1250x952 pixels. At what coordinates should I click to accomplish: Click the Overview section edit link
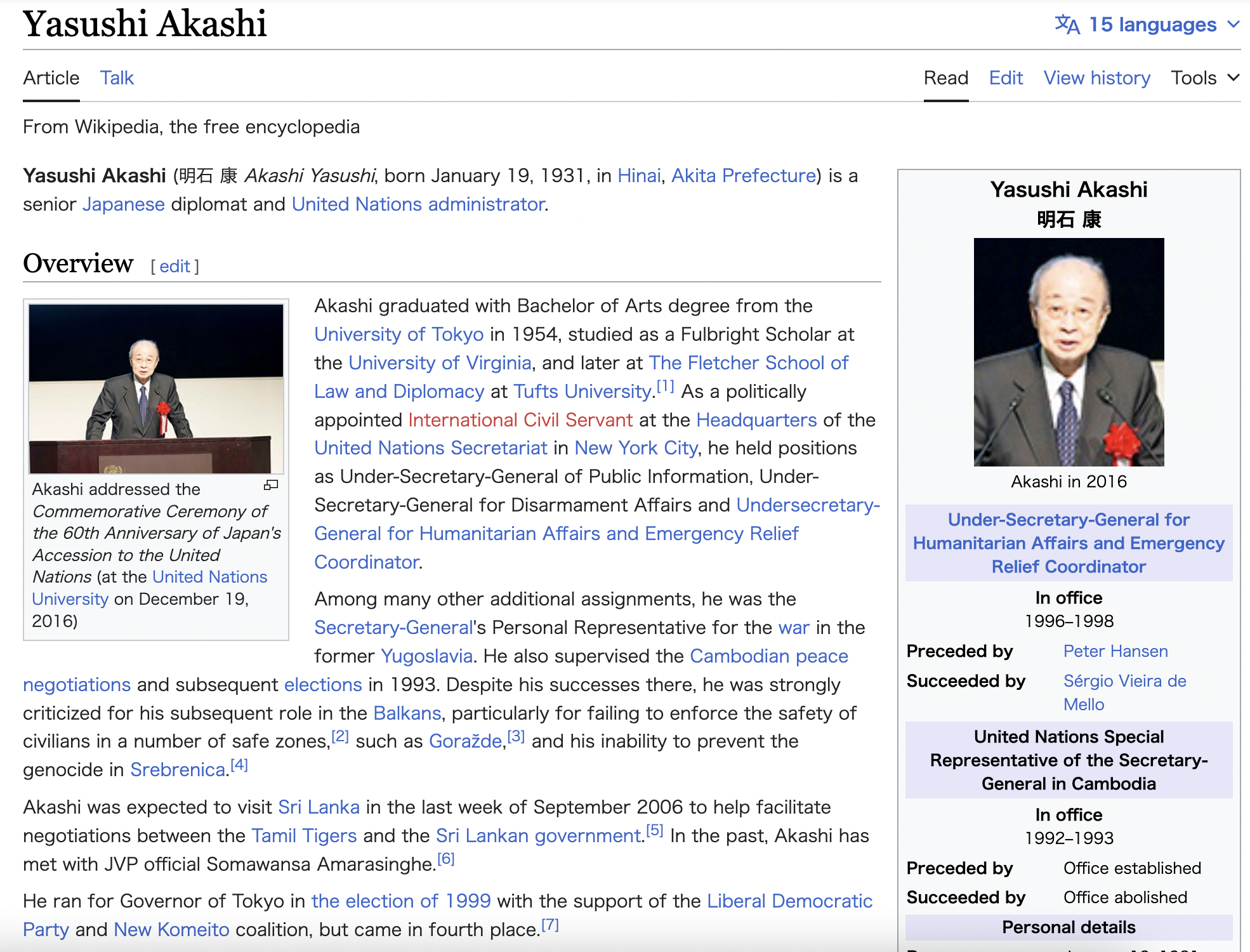click(x=174, y=267)
